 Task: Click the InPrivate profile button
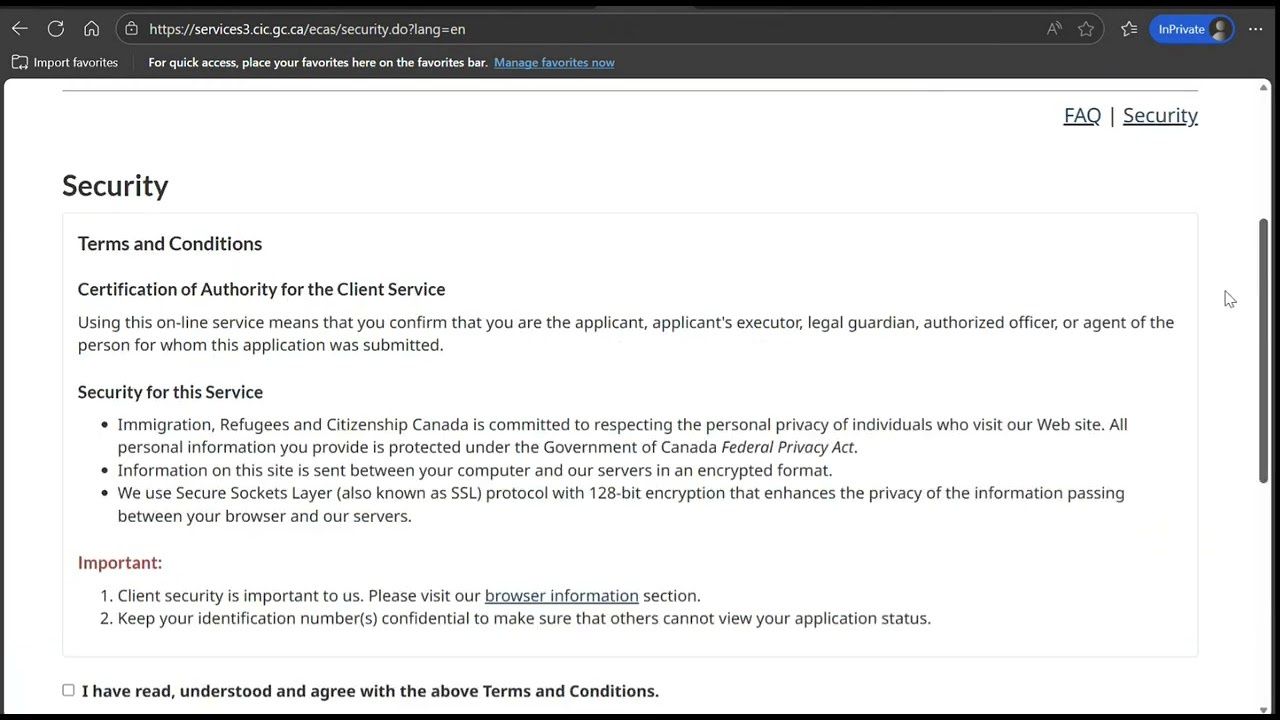point(1193,29)
